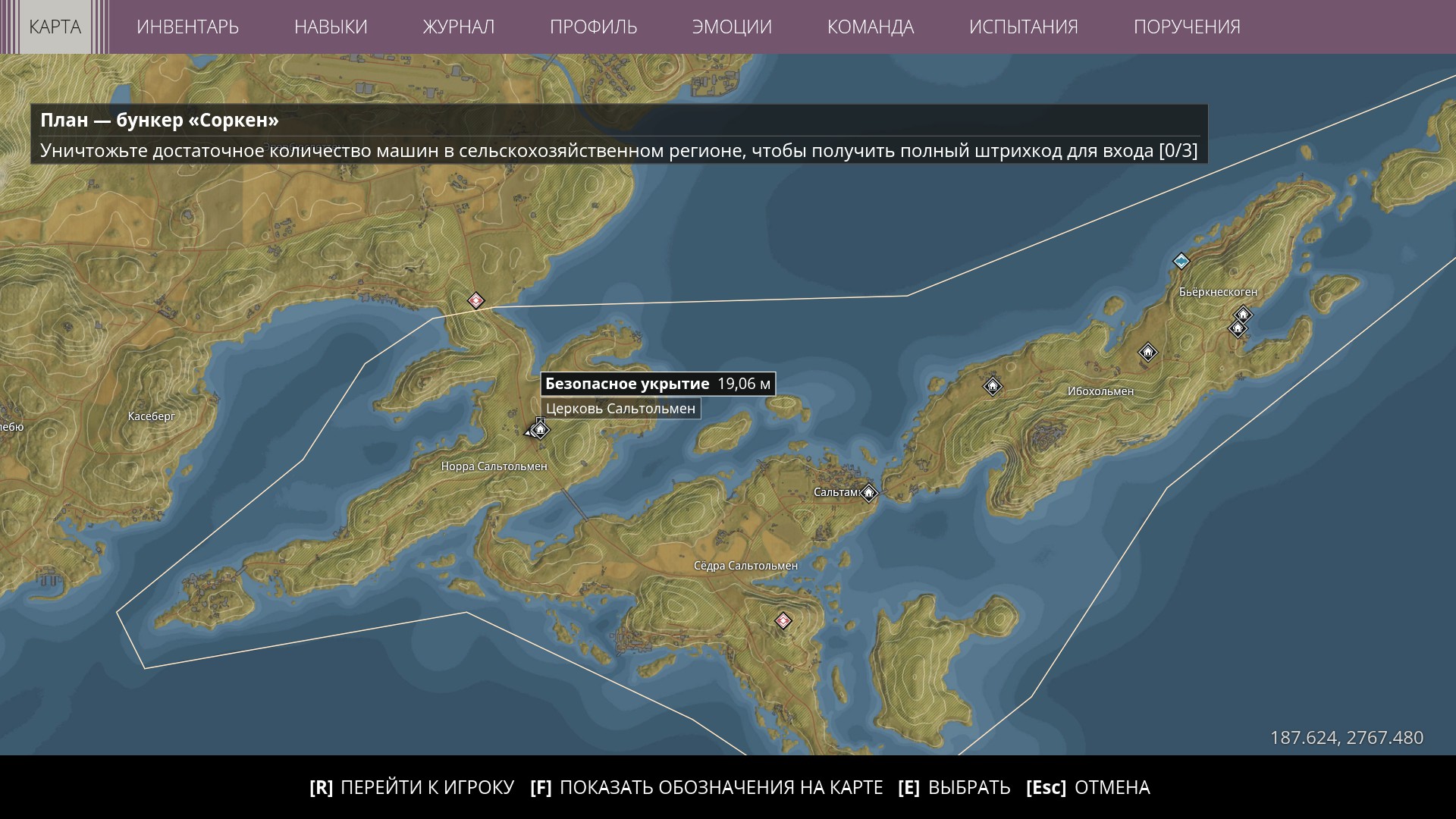The image size is (1456, 819).
Task: Open the НАВЫКИ tab
Action: [x=331, y=27]
